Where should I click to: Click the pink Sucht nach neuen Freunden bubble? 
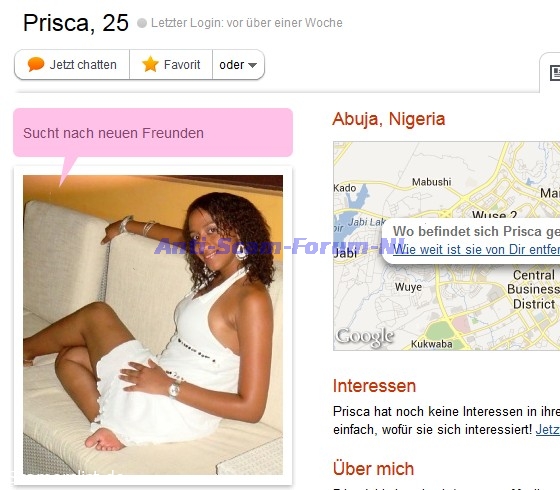click(153, 132)
